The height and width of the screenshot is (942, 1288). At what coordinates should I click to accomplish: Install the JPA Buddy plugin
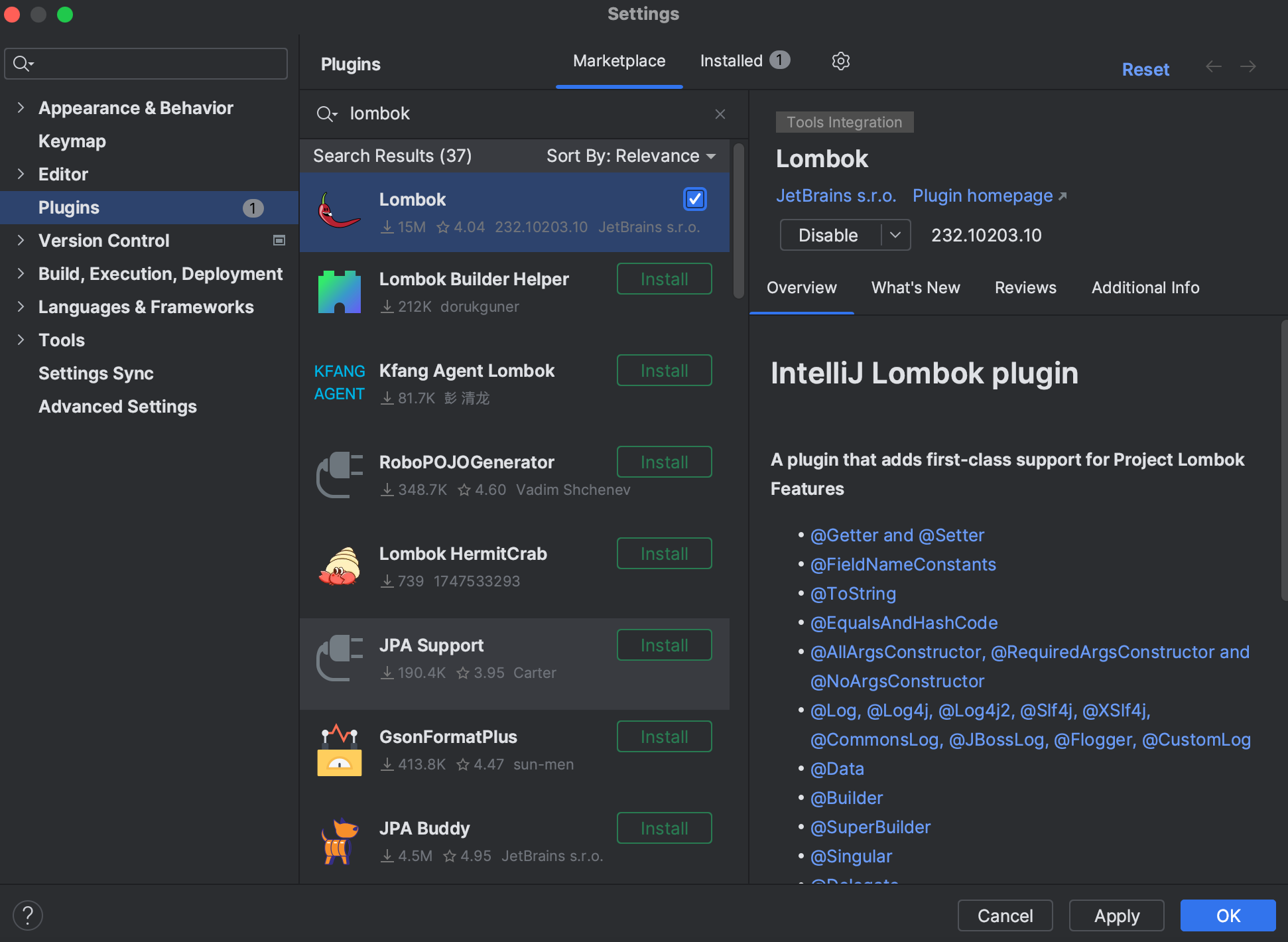[664, 829]
